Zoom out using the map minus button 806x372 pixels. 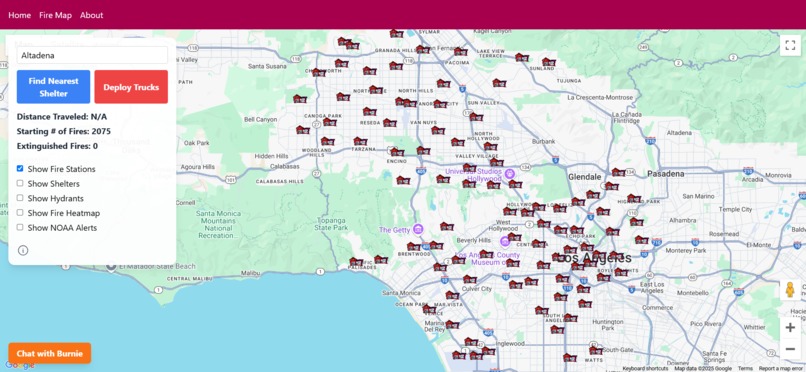(x=790, y=349)
